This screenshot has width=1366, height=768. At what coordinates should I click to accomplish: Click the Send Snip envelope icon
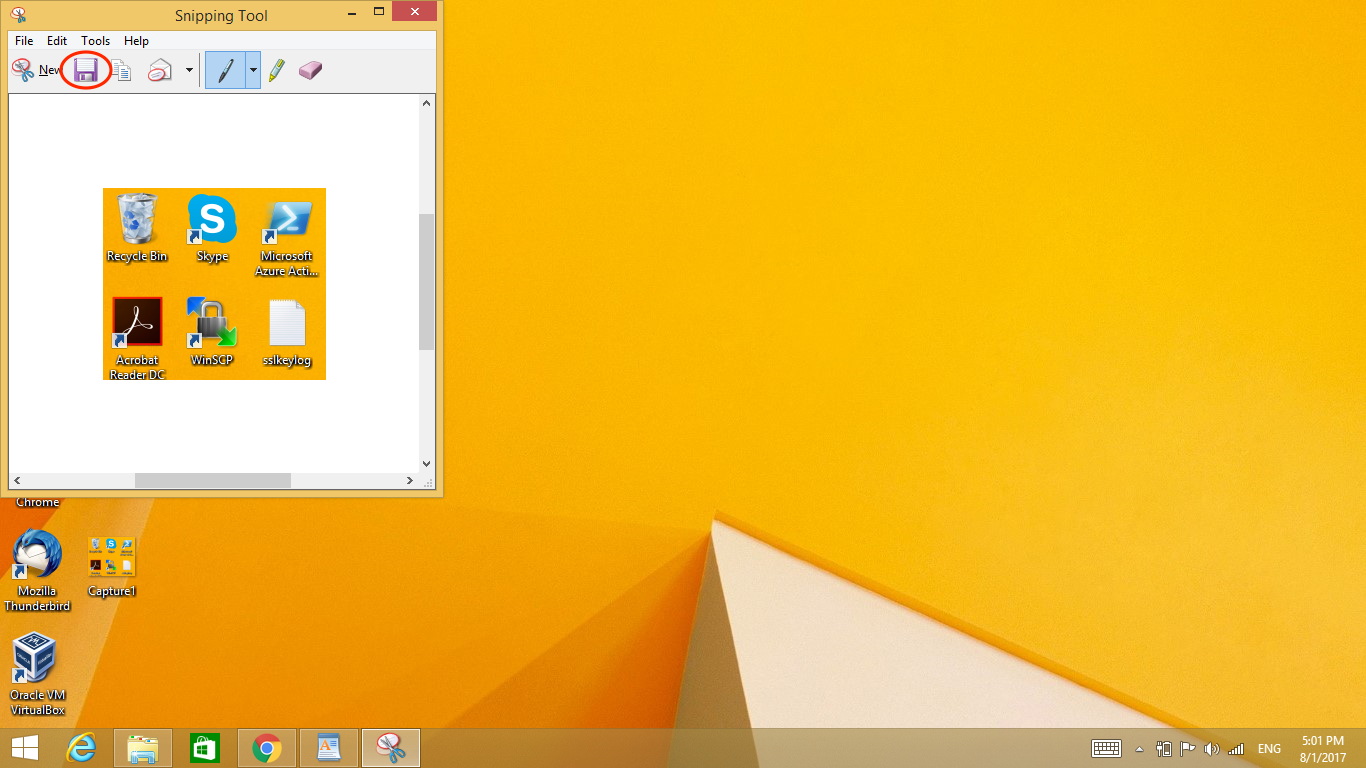pos(160,70)
